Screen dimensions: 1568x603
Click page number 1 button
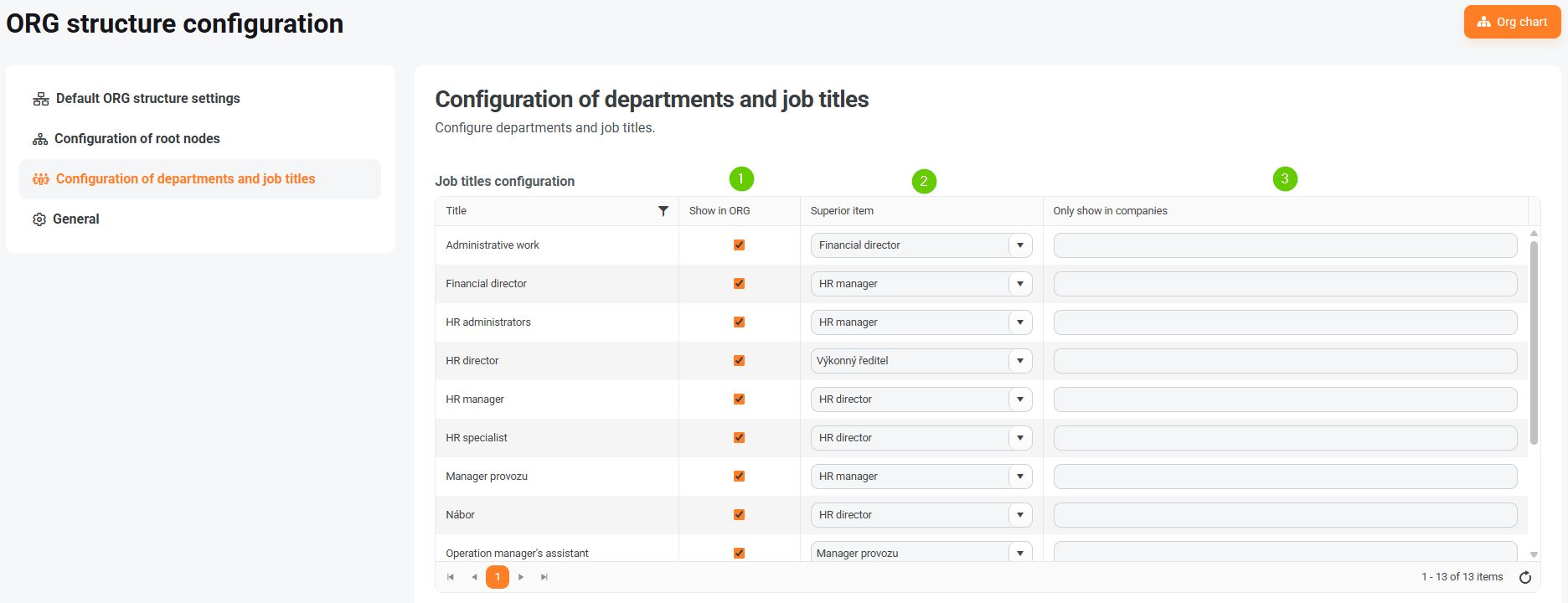pyautogui.click(x=498, y=577)
